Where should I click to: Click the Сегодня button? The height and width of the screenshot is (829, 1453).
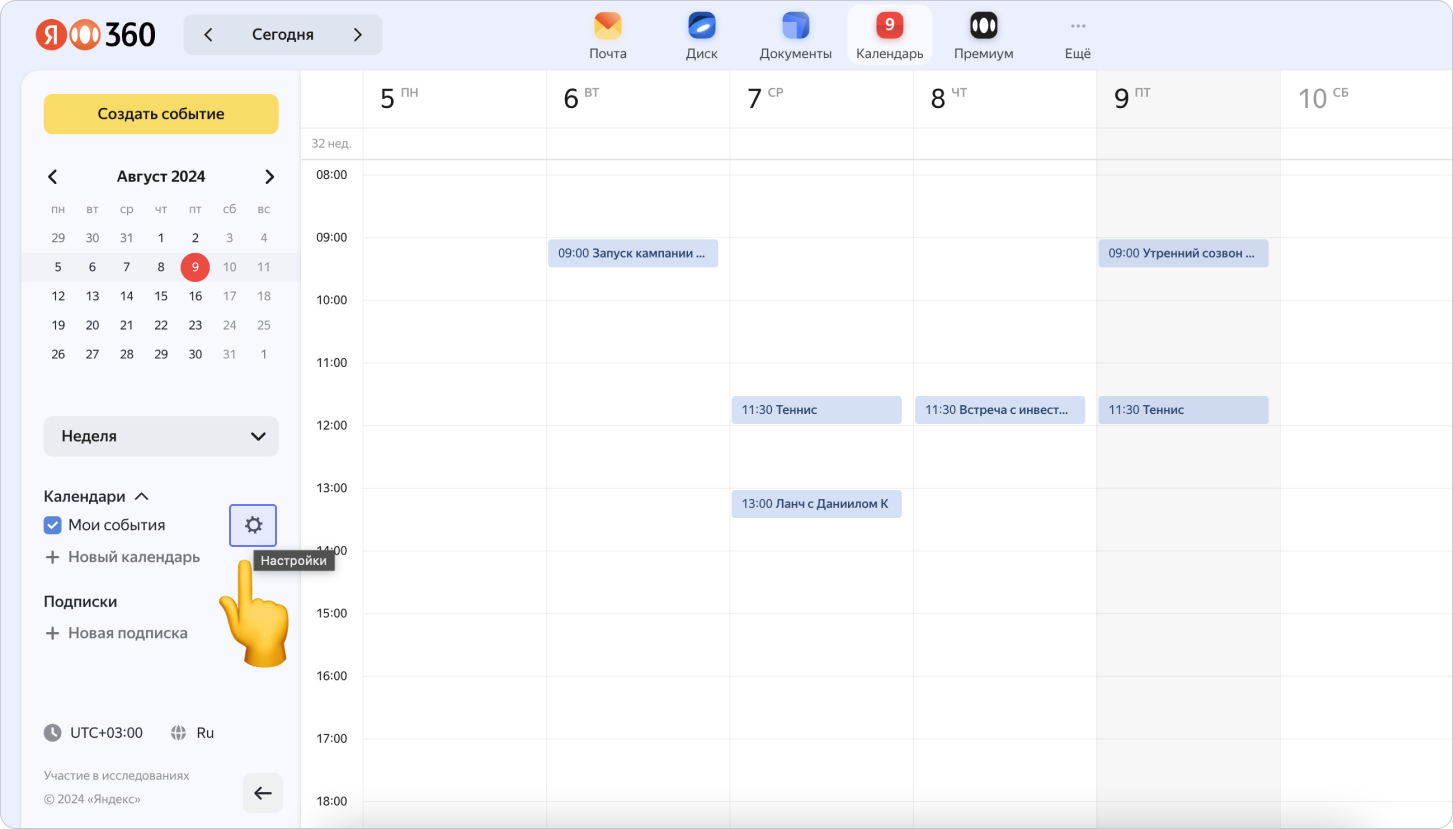[x=282, y=35]
